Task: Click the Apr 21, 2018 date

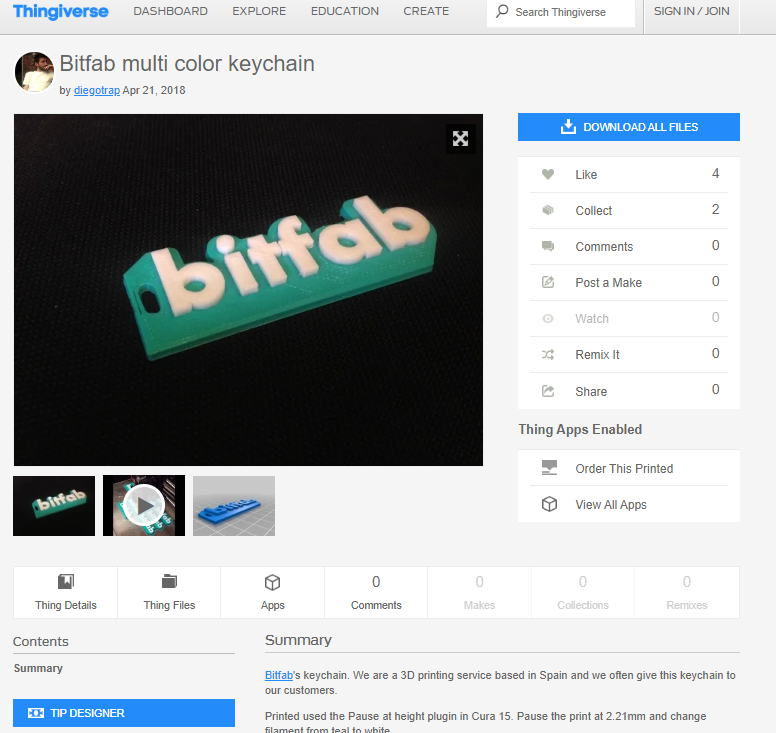Action: coord(154,91)
